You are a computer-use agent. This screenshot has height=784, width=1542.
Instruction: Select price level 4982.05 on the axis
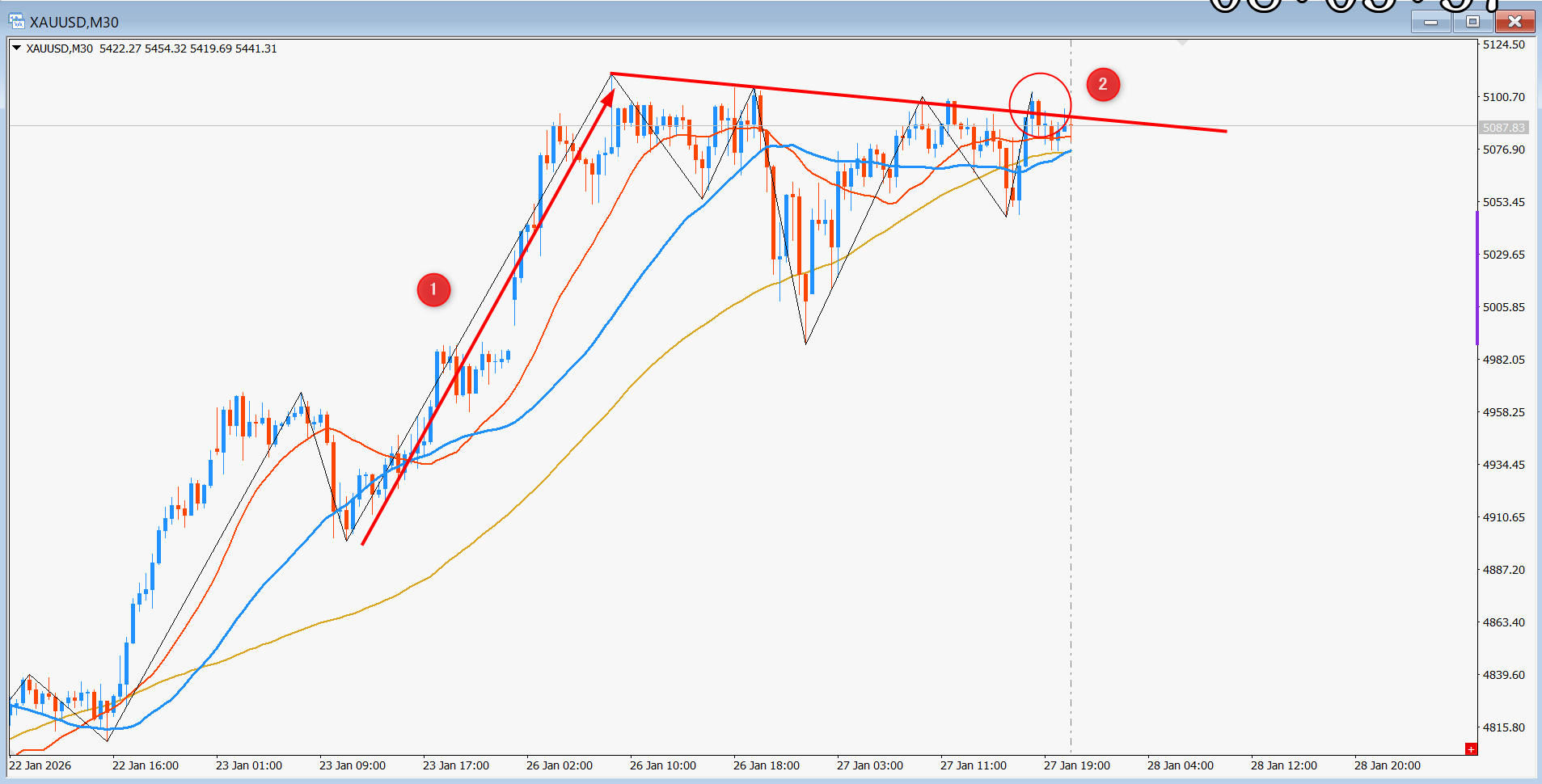tap(1503, 360)
